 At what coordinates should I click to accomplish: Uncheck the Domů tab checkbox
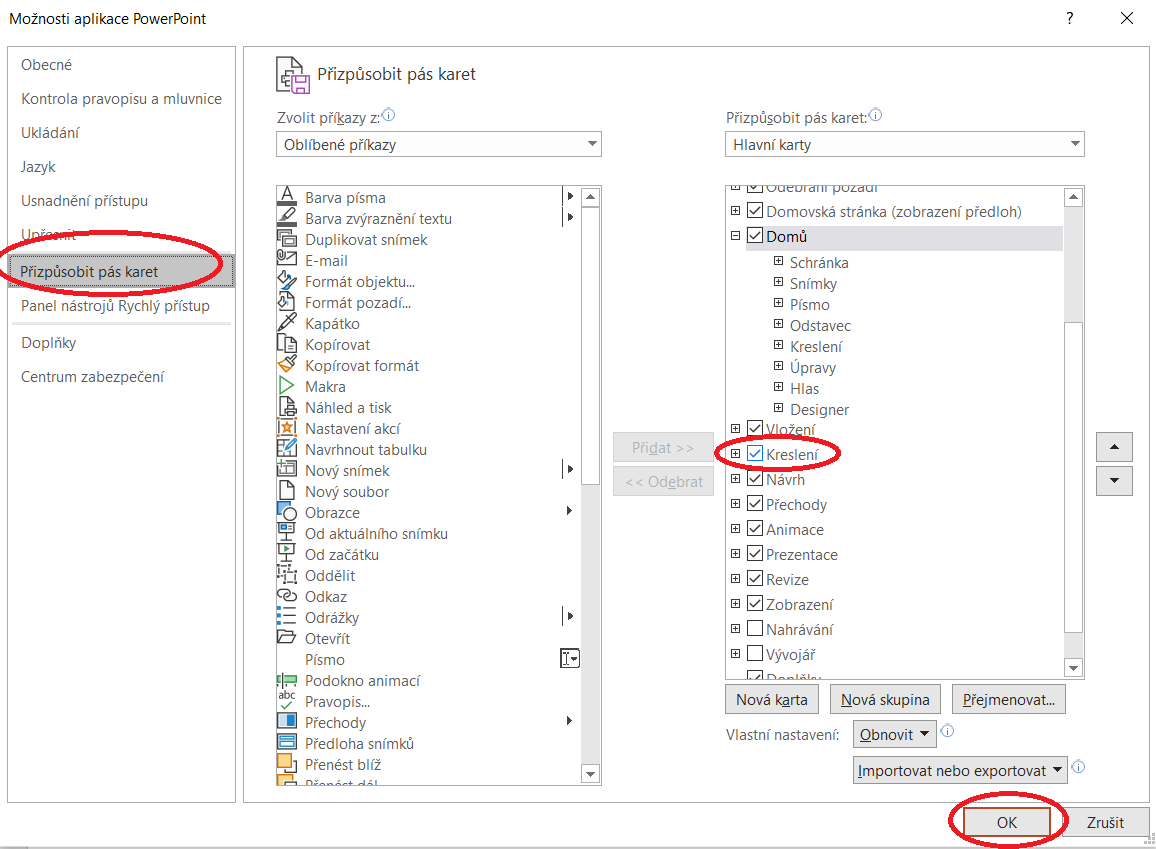click(755, 236)
